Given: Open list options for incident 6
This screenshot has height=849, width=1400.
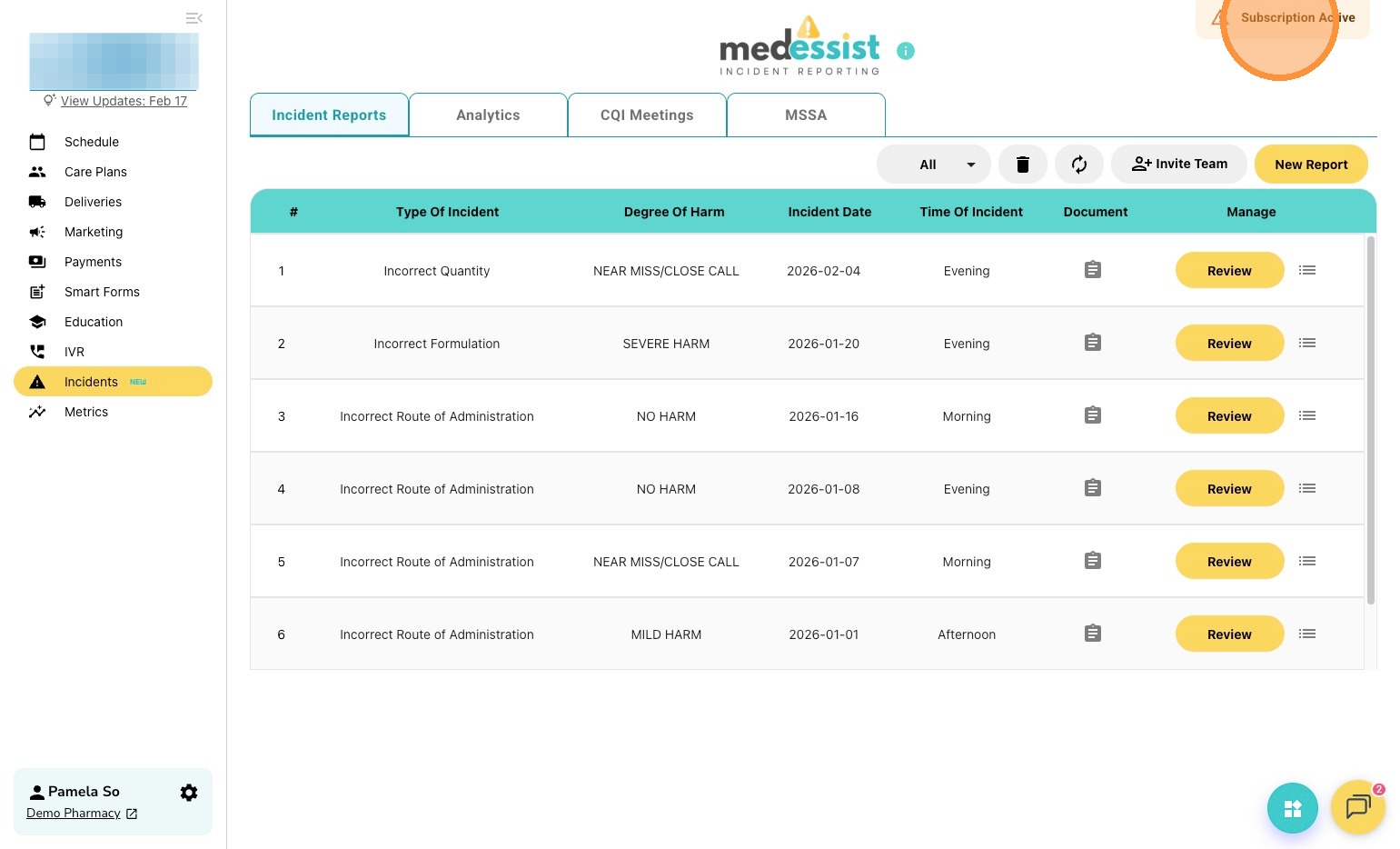Looking at the screenshot, I should click(x=1307, y=634).
